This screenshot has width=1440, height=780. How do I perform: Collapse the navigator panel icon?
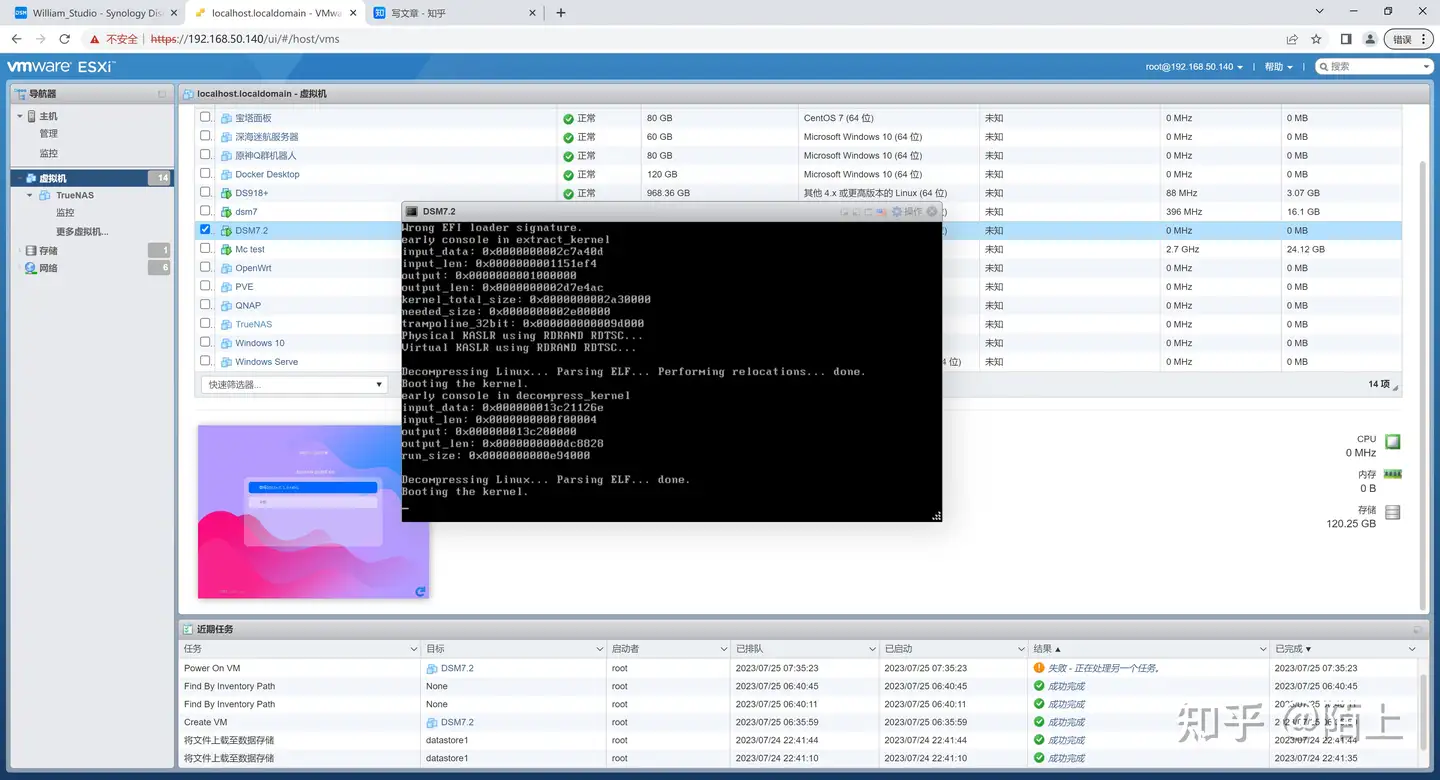pos(162,94)
